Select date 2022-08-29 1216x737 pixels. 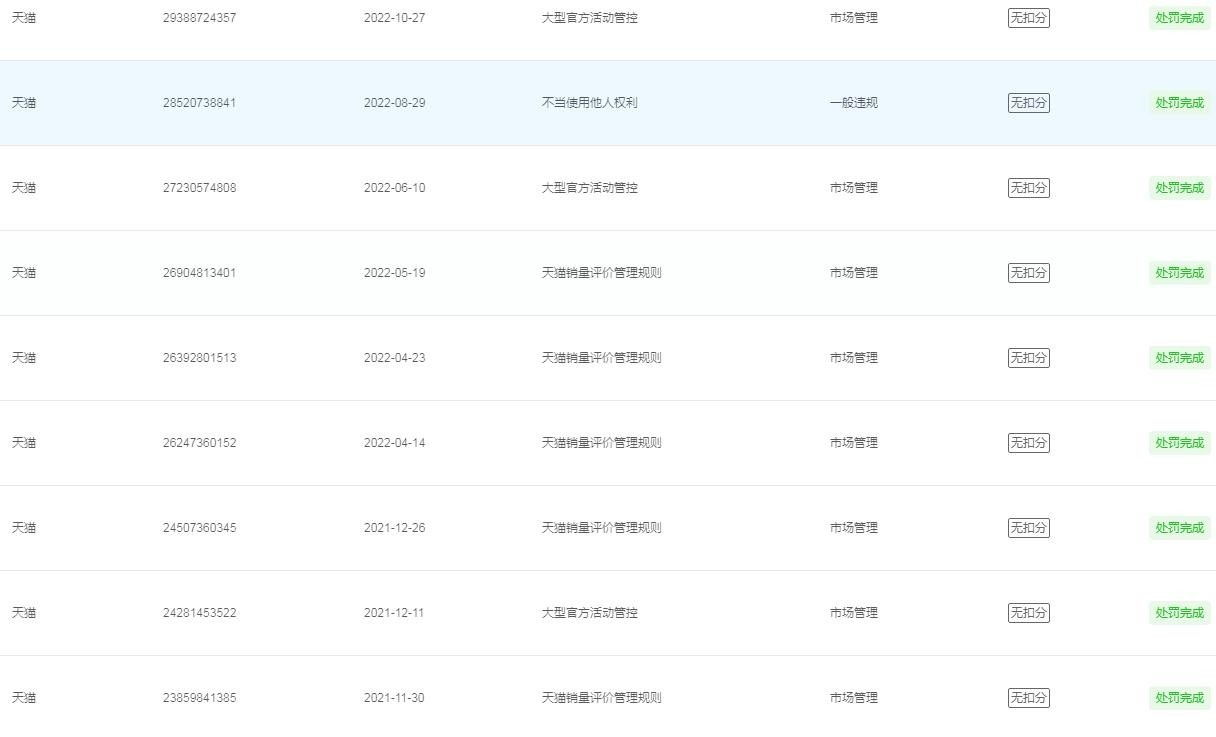(x=394, y=103)
